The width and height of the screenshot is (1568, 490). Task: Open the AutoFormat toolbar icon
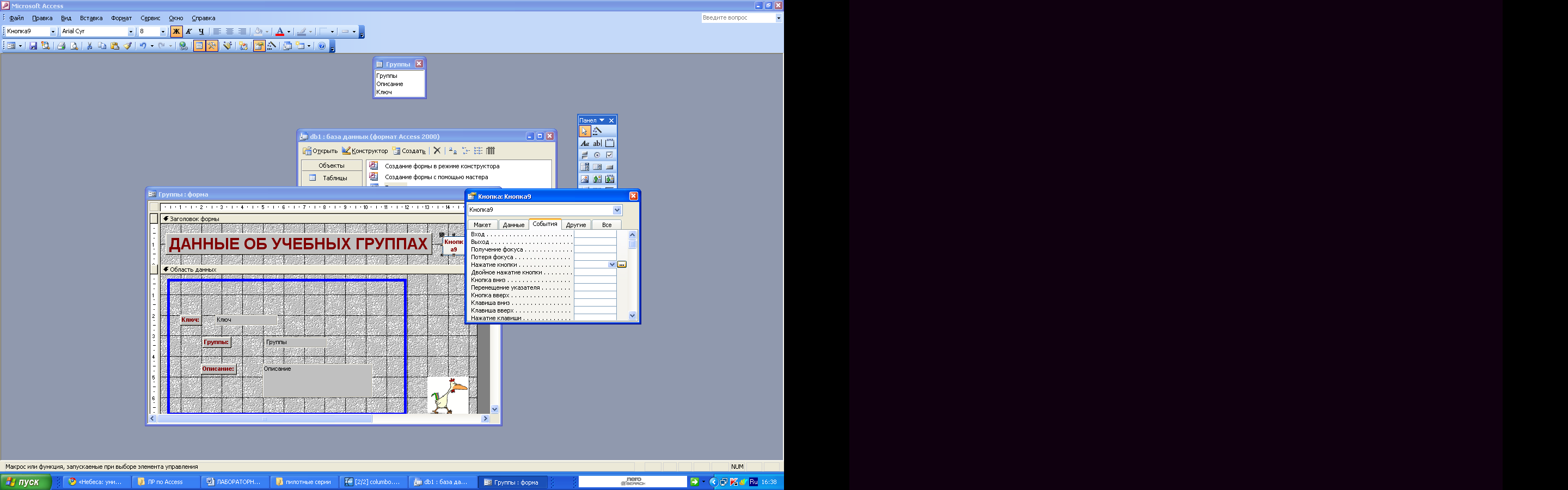coord(228,46)
